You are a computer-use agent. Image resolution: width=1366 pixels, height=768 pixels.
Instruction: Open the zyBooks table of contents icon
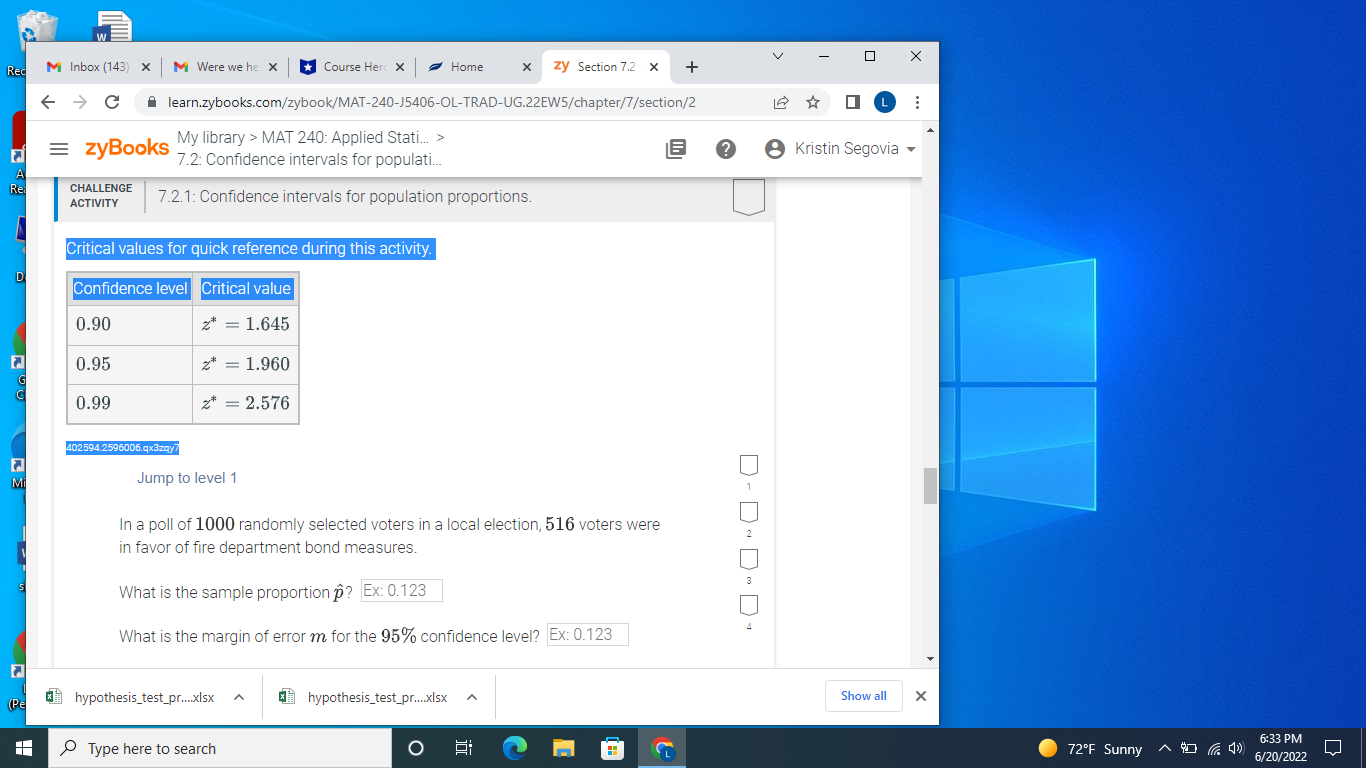click(x=677, y=148)
